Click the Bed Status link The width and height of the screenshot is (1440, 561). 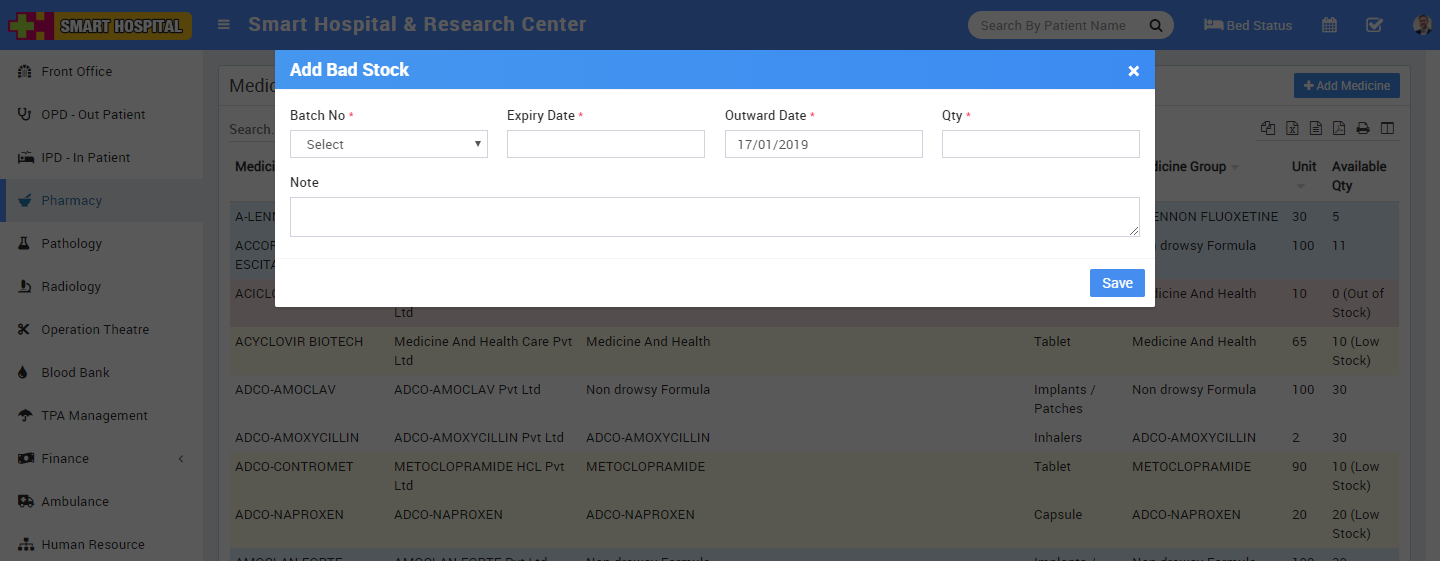click(x=1247, y=26)
